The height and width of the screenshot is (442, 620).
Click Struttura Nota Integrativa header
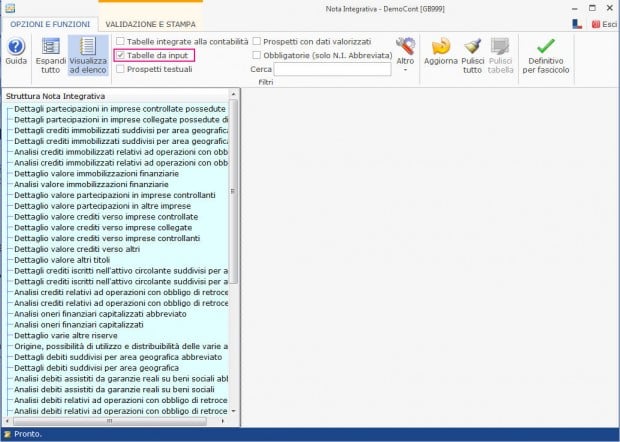click(x=55, y=96)
